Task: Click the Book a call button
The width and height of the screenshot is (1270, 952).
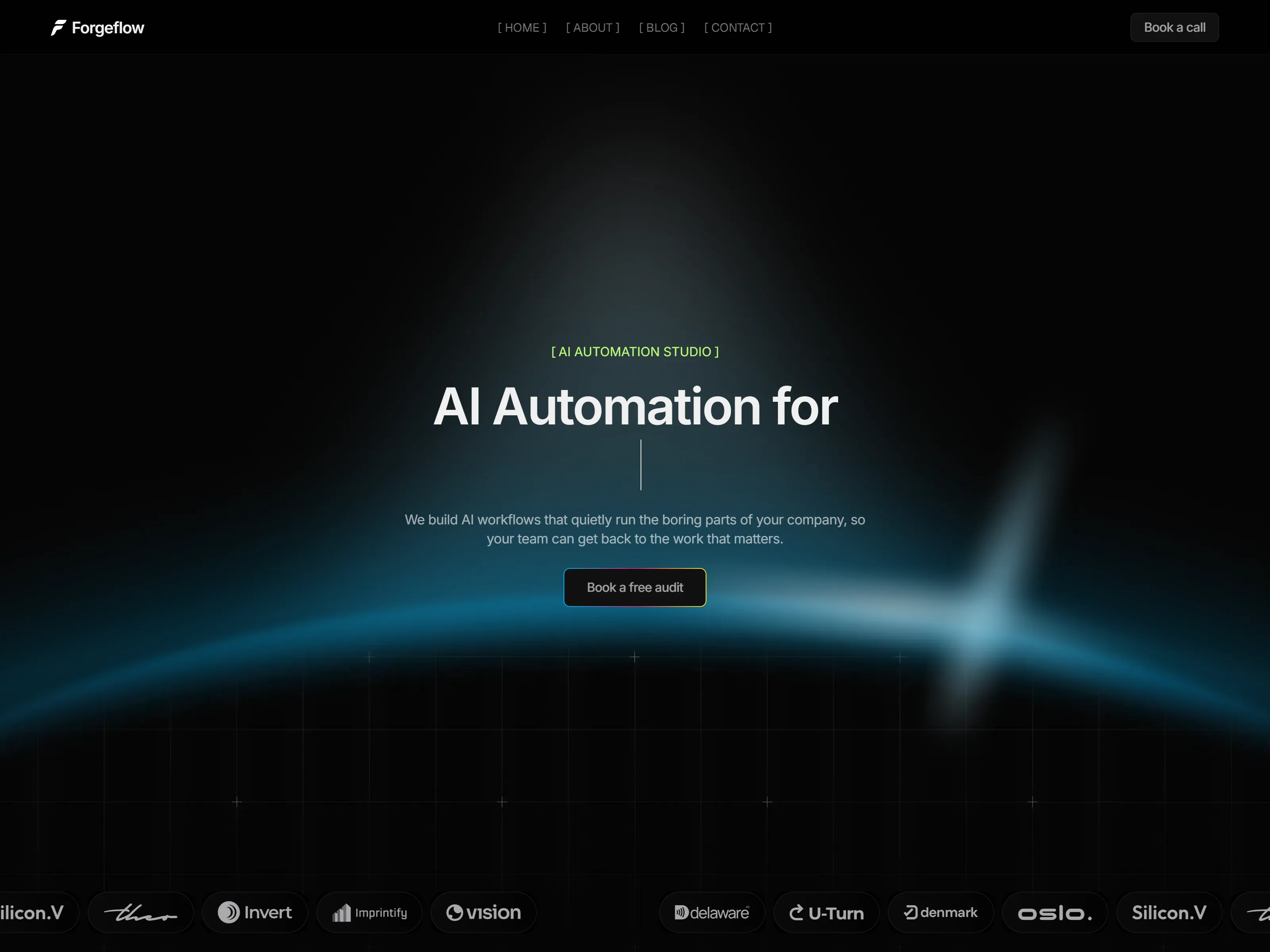Action: pos(1174,27)
